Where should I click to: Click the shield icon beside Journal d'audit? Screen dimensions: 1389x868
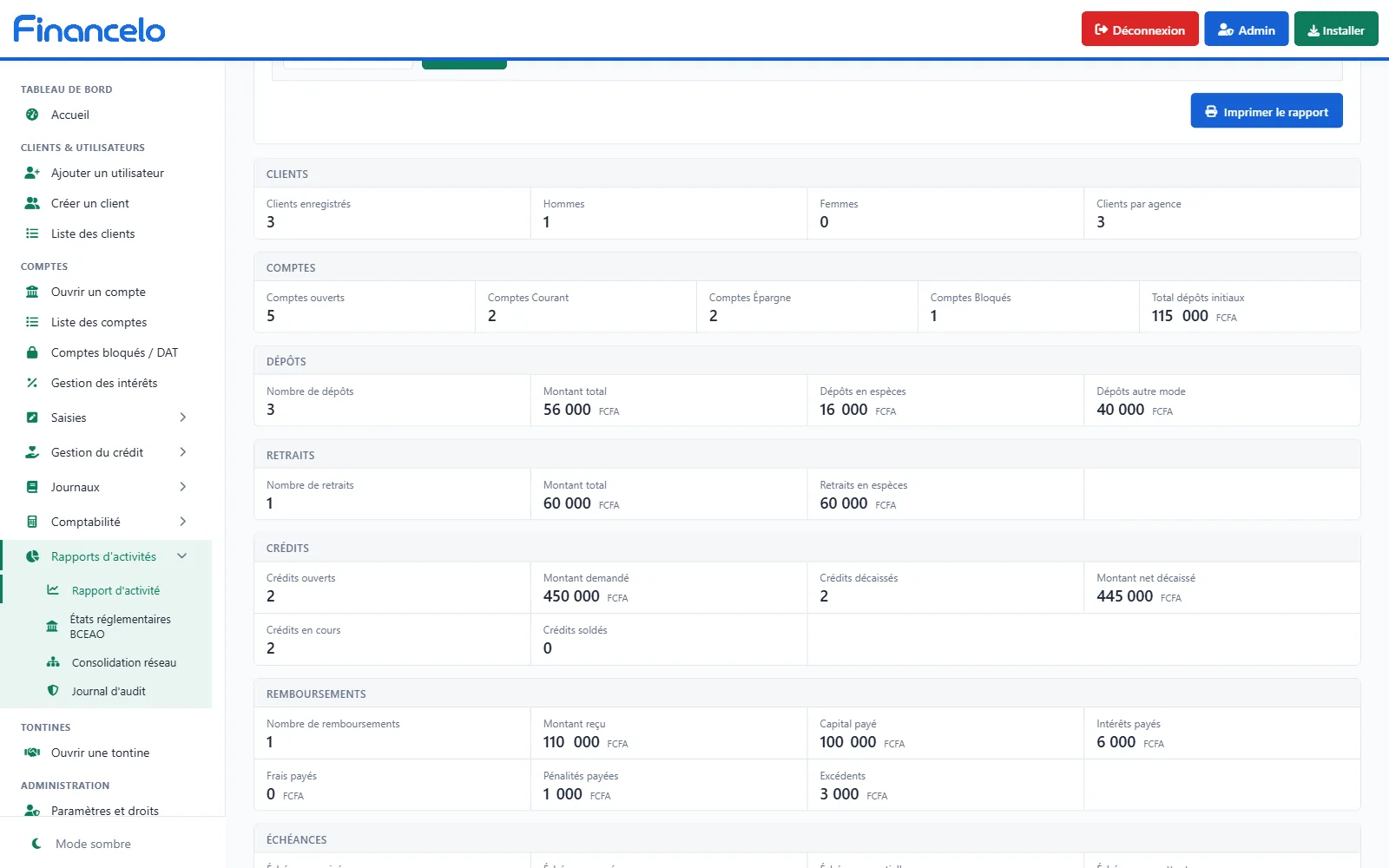[53, 691]
